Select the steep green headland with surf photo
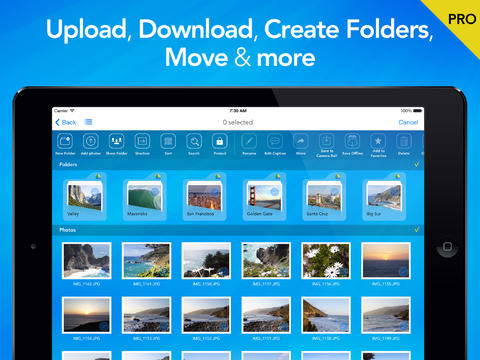Viewport: 480px width, 360px height. click(x=326, y=315)
